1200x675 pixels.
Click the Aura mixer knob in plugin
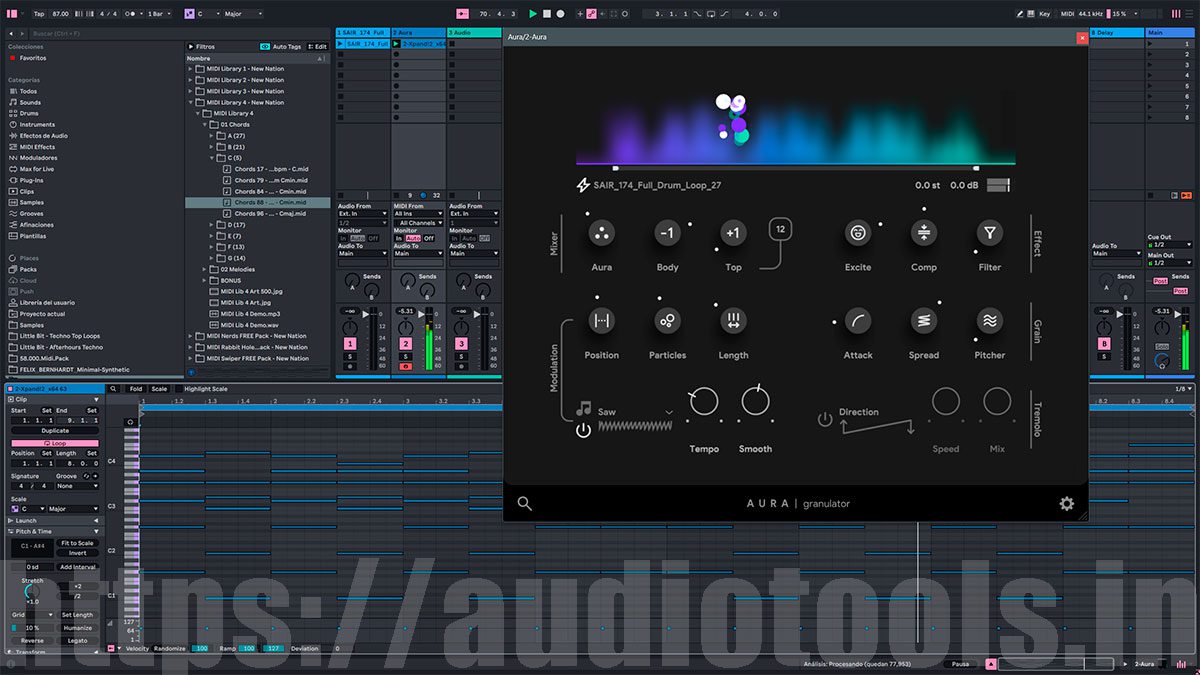click(x=602, y=233)
